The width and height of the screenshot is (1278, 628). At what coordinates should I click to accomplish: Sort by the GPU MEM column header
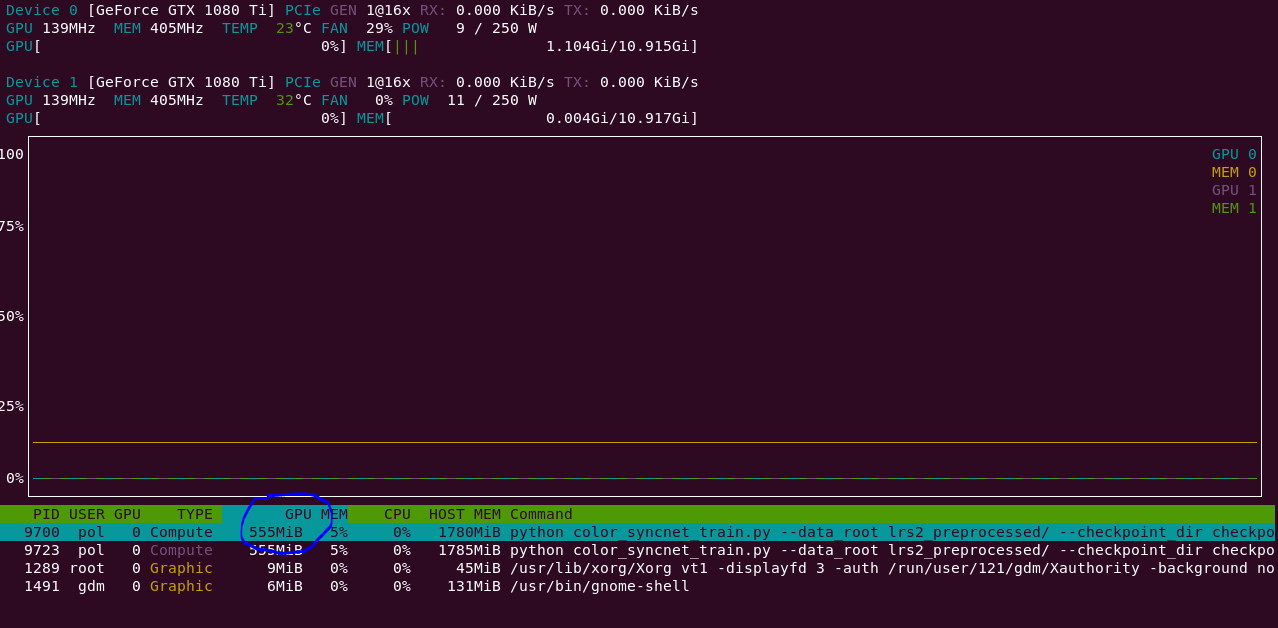(x=316, y=514)
